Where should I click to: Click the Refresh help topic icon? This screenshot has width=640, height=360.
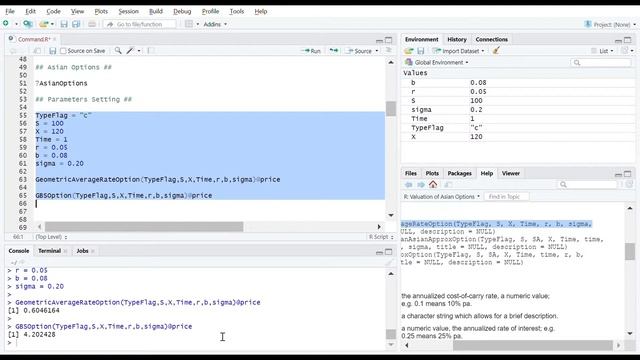pyautogui.click(x=629, y=184)
